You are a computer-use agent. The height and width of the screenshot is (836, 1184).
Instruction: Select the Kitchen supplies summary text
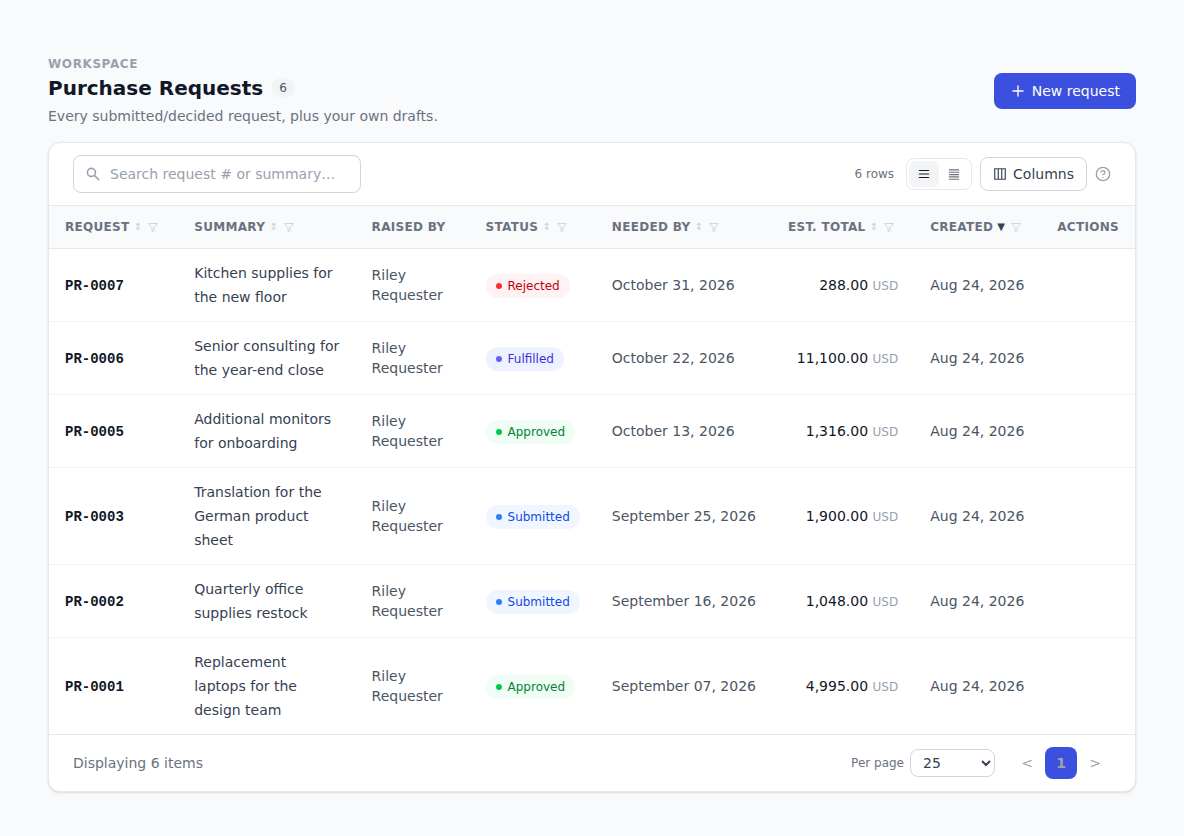click(x=263, y=285)
